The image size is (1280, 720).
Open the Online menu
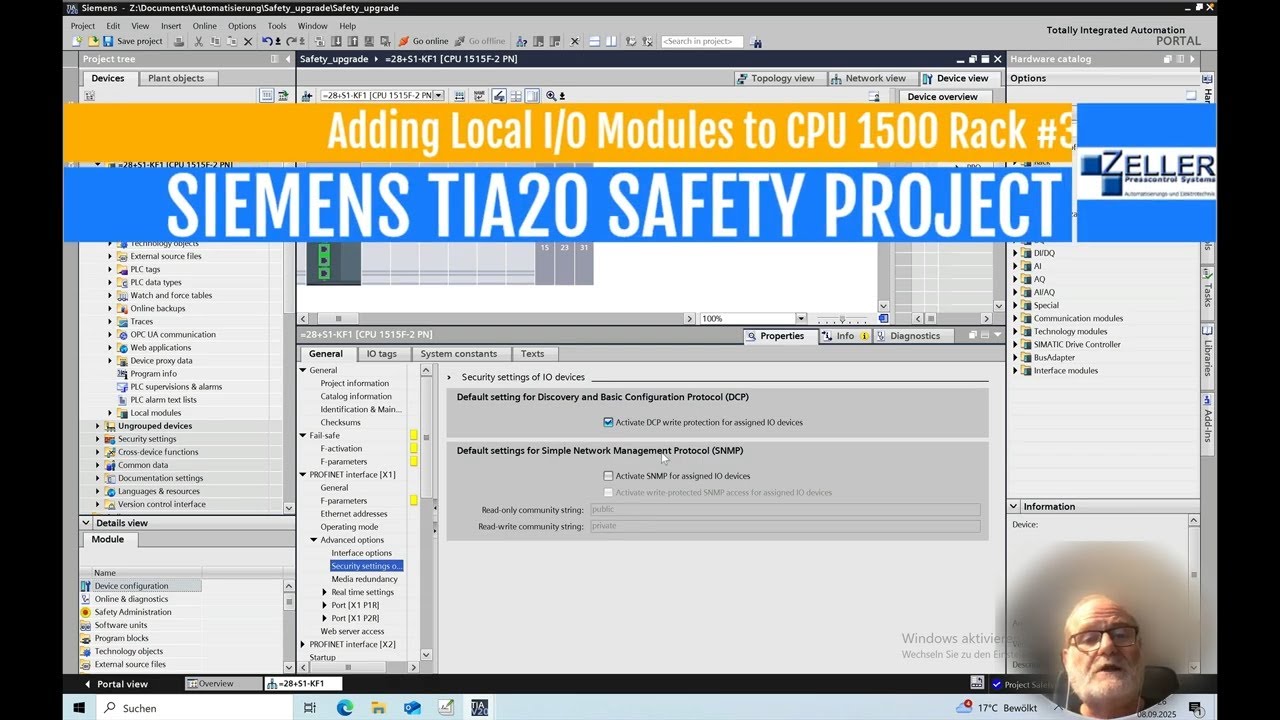click(x=204, y=26)
